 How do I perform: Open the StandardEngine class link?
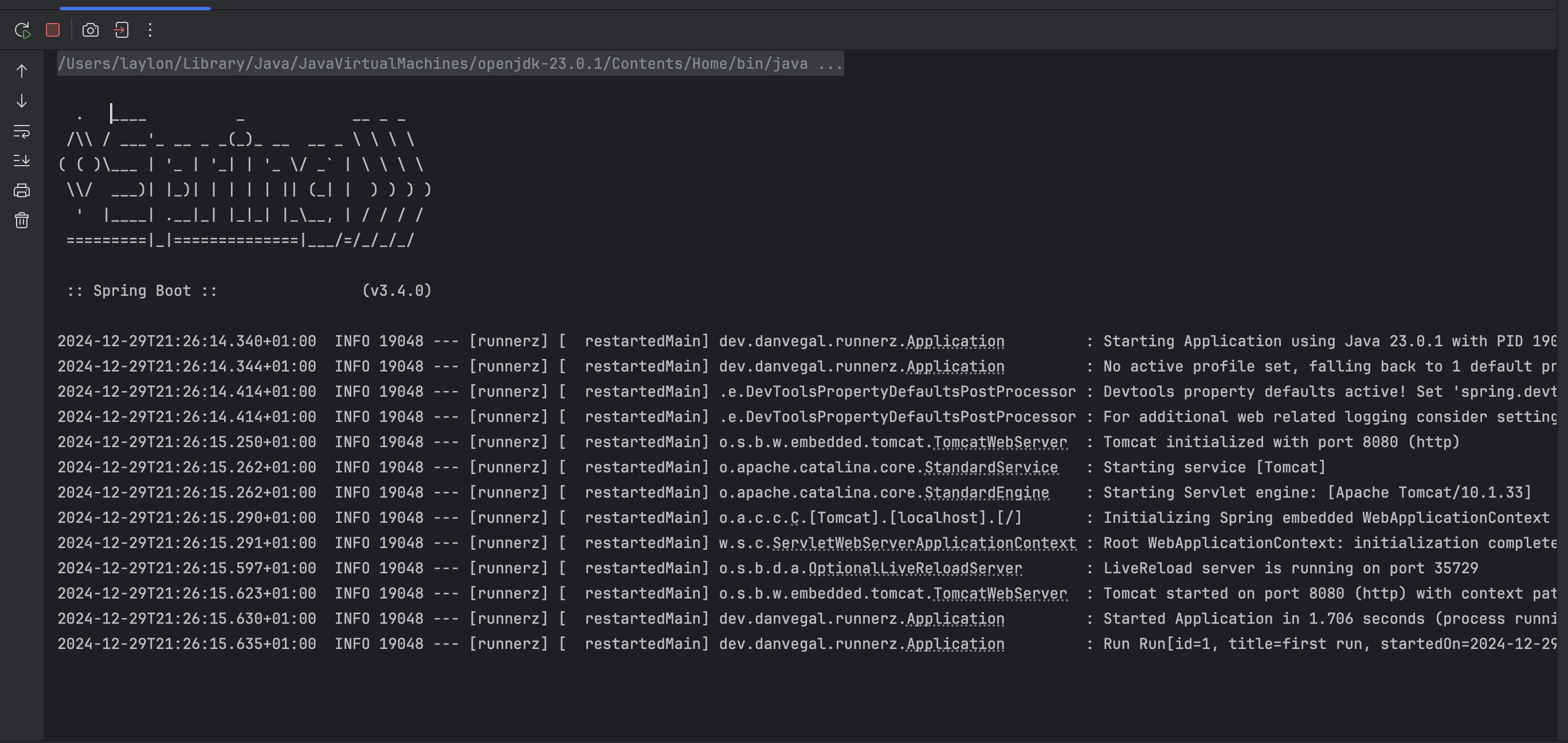pos(987,492)
